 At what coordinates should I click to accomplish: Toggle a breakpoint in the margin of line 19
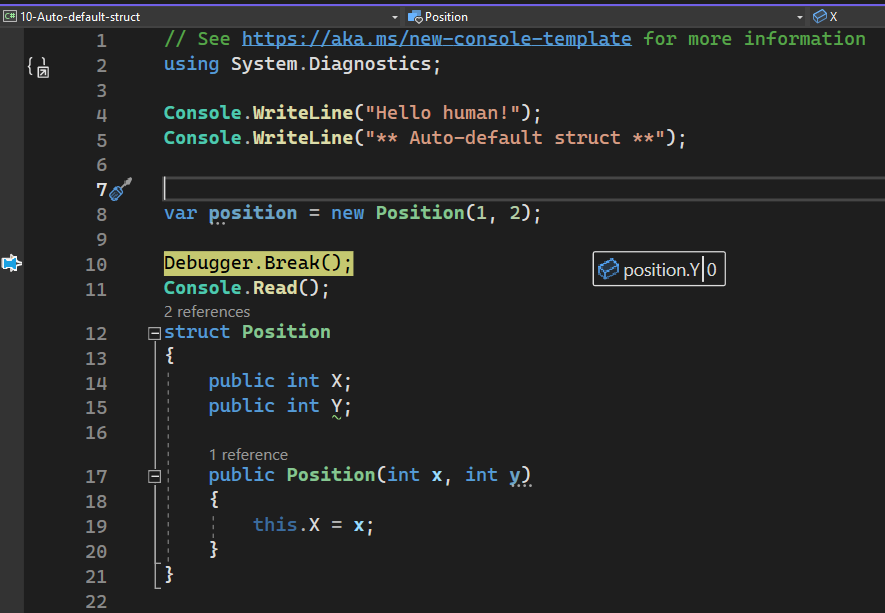click(10, 525)
